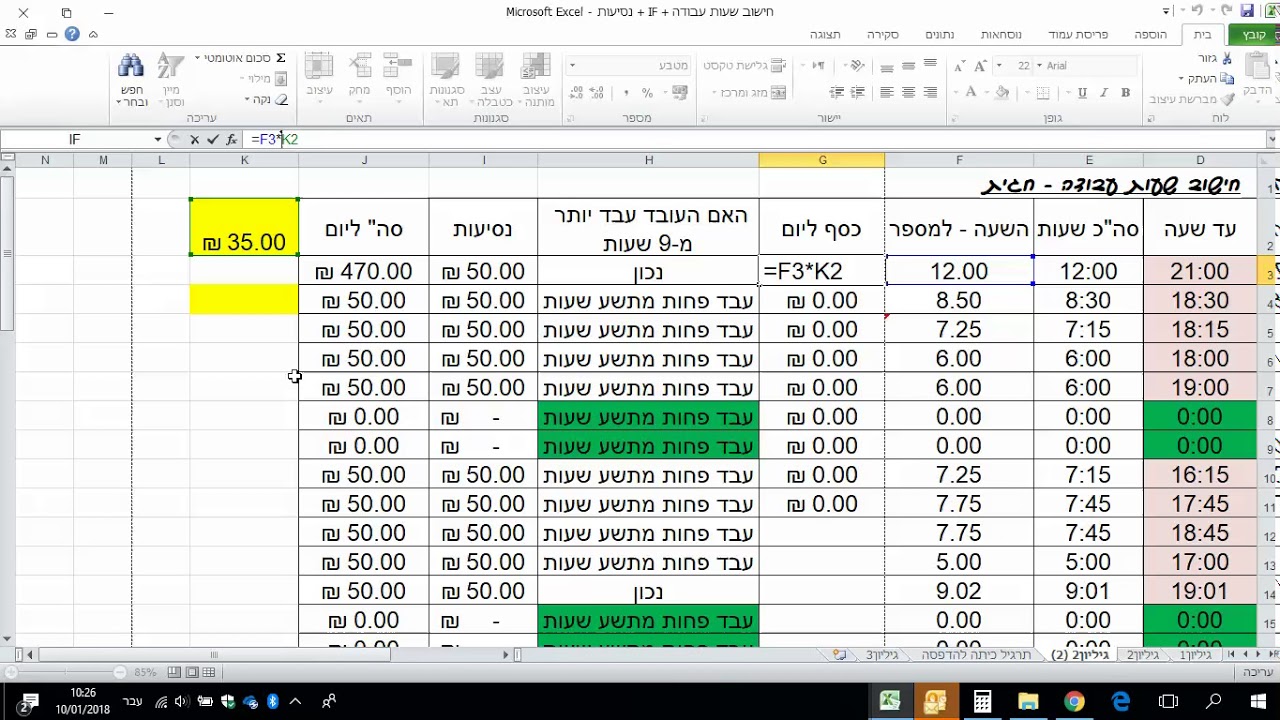Screen dimensions: 1280x720
Task: Switch to sheet tab גיליון2
Action: coord(1143,655)
